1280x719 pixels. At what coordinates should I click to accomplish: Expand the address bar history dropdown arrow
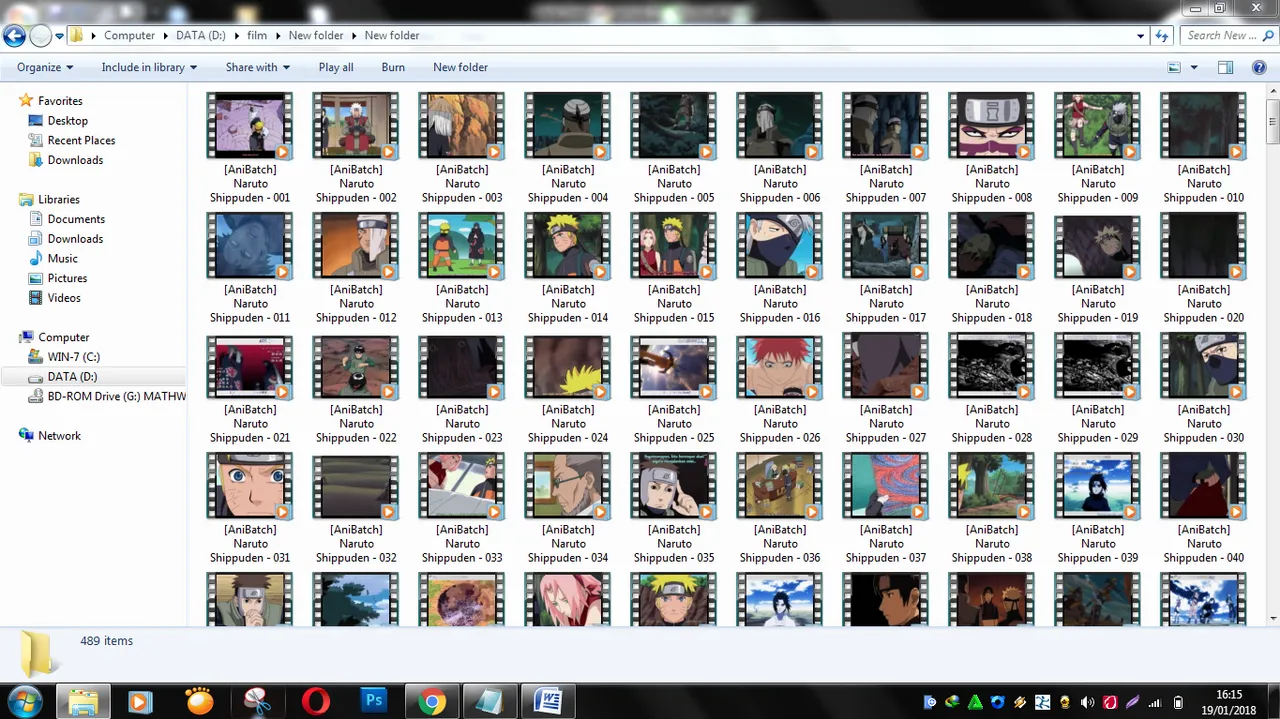click(1141, 36)
